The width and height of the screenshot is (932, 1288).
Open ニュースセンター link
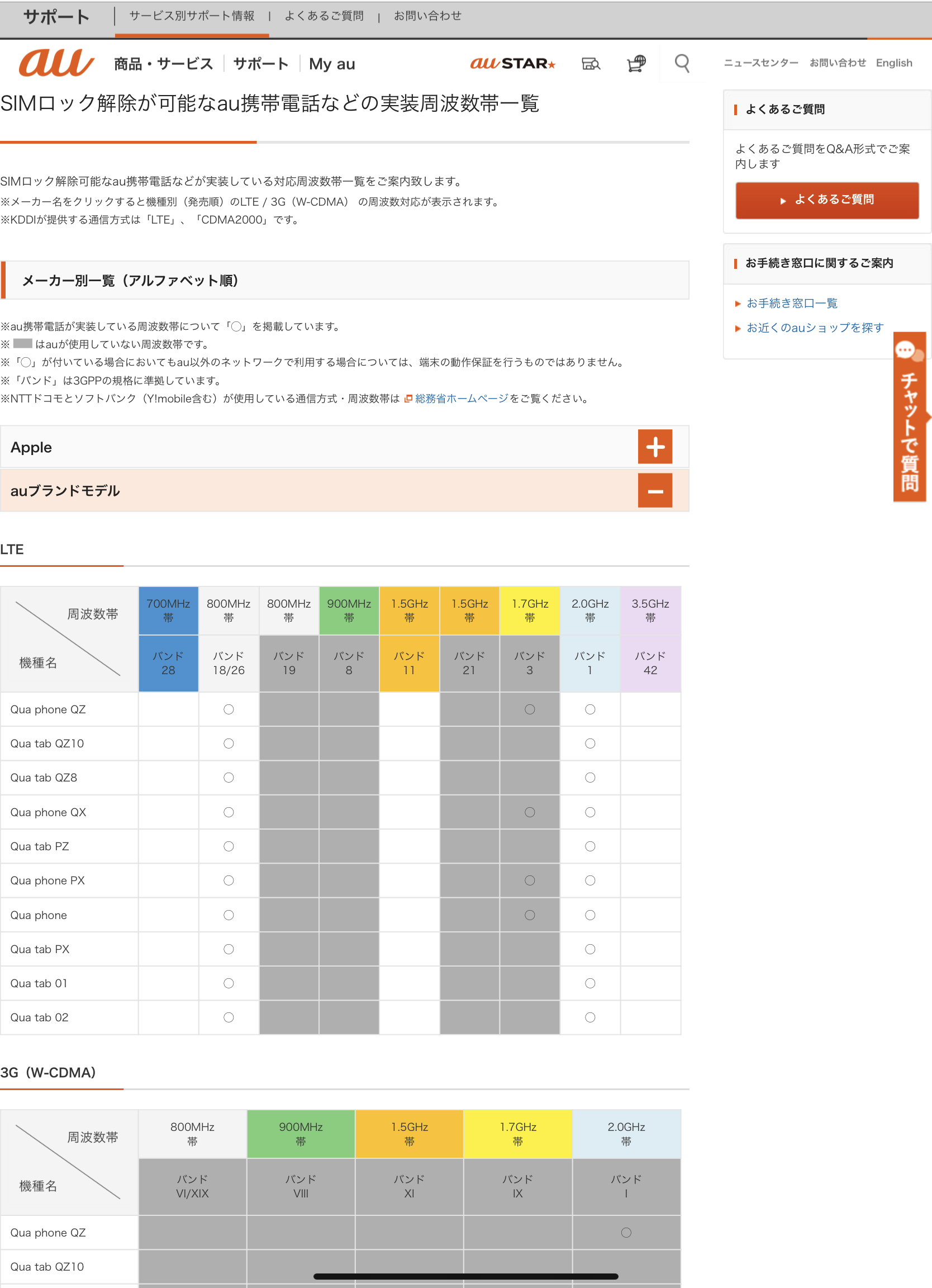point(760,63)
